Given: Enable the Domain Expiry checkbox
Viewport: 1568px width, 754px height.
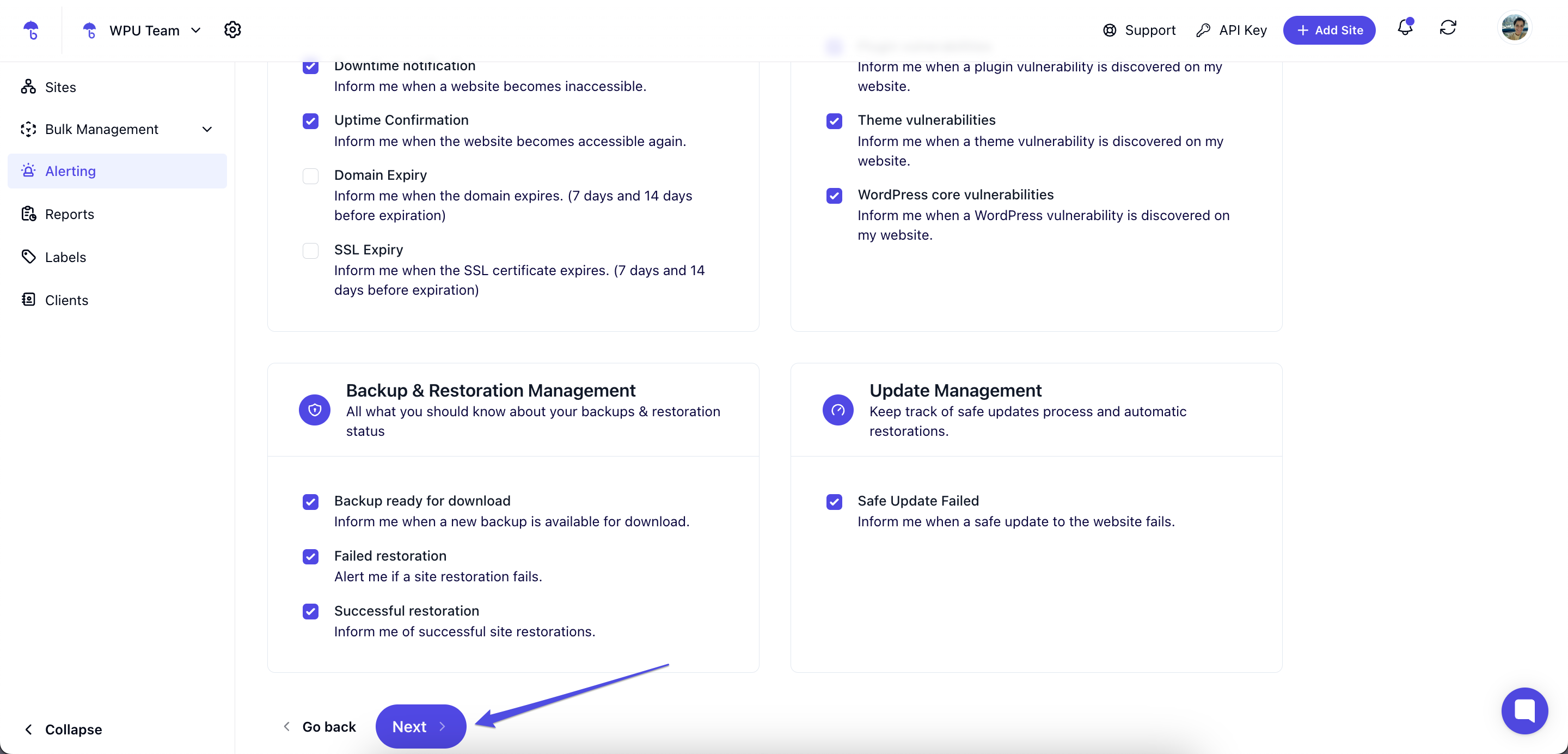Looking at the screenshot, I should point(310,176).
